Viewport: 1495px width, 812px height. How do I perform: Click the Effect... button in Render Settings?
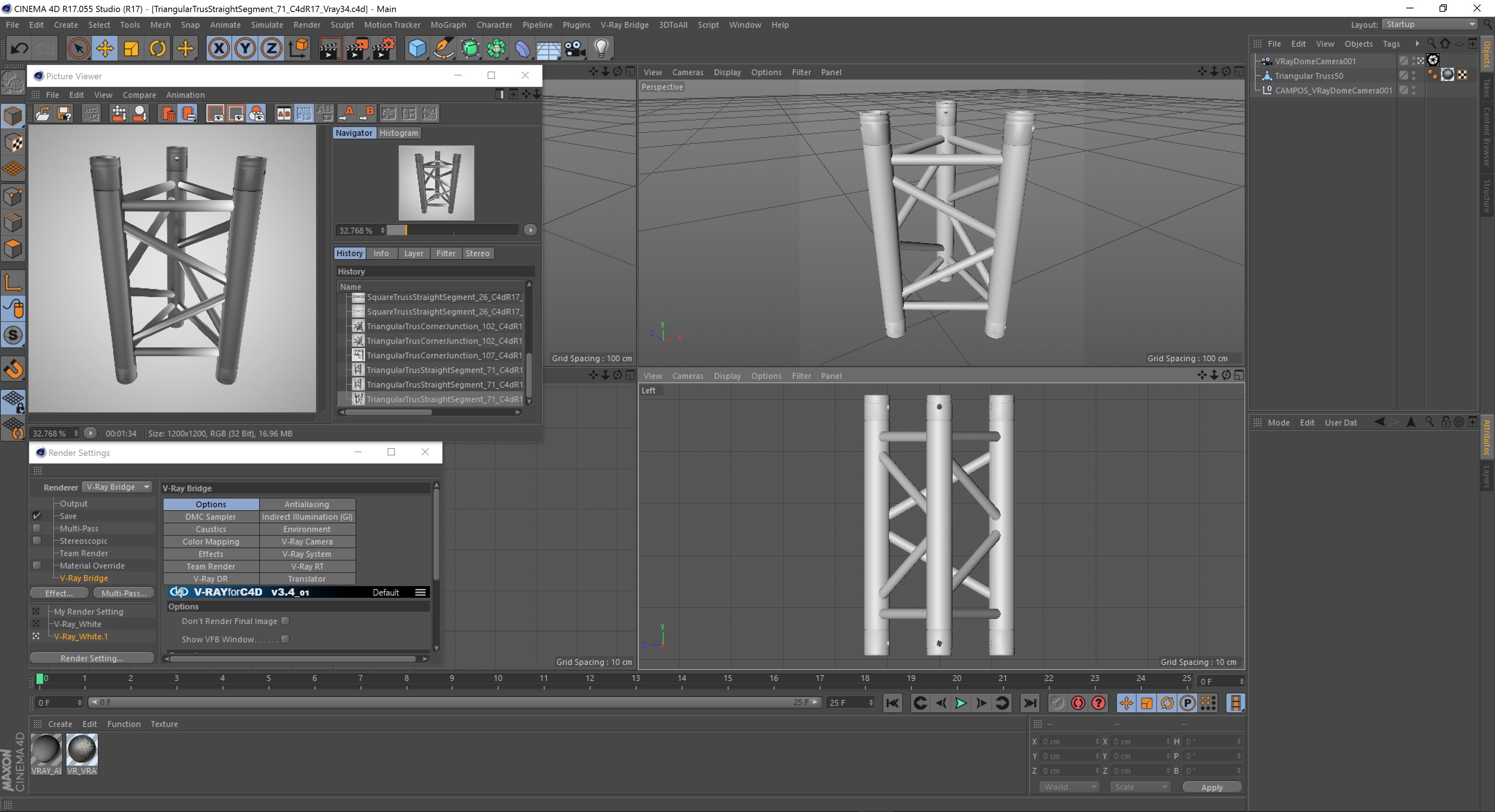[x=59, y=593]
